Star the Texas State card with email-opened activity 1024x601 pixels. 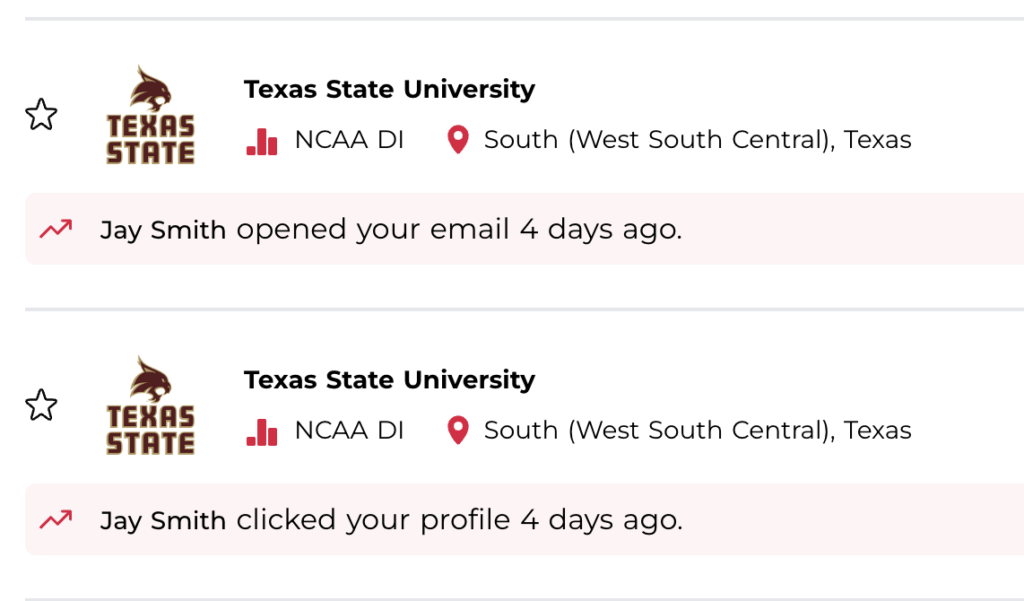point(41,114)
